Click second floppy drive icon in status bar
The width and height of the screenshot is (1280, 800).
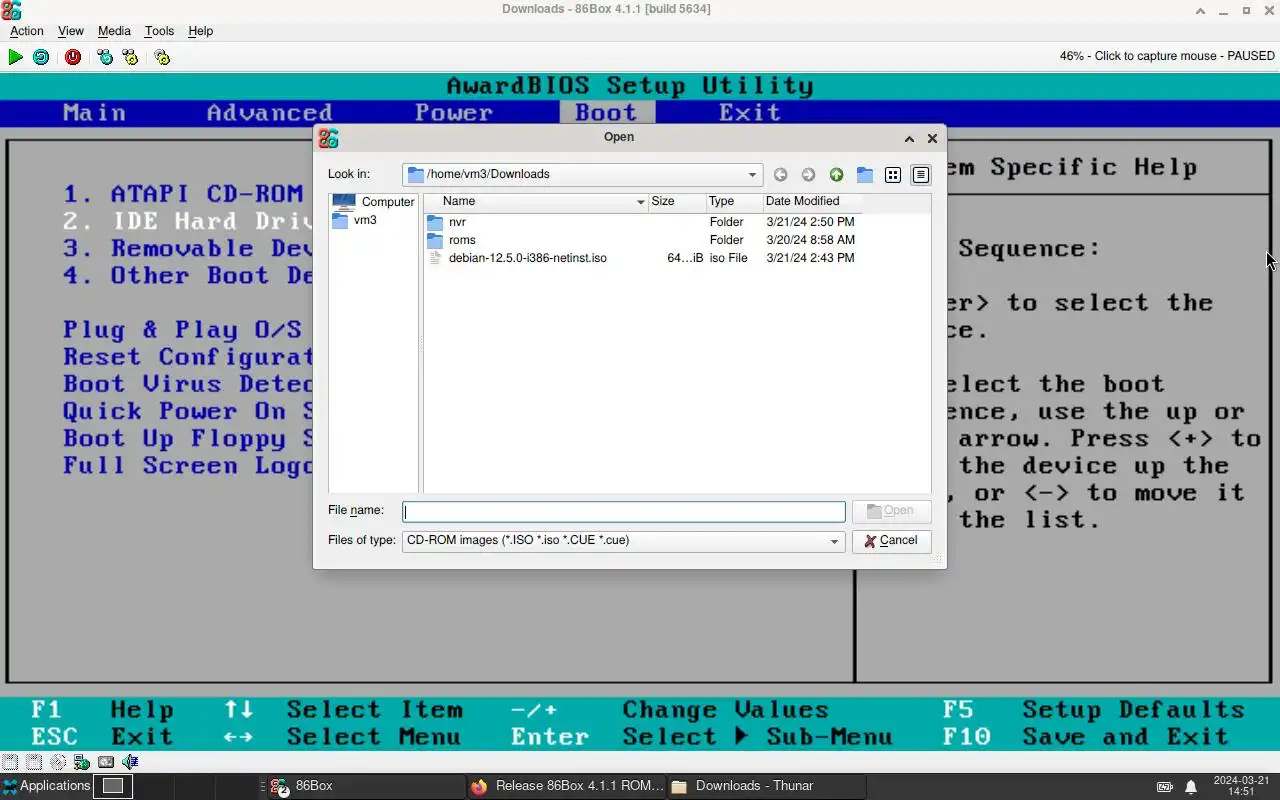[34, 762]
